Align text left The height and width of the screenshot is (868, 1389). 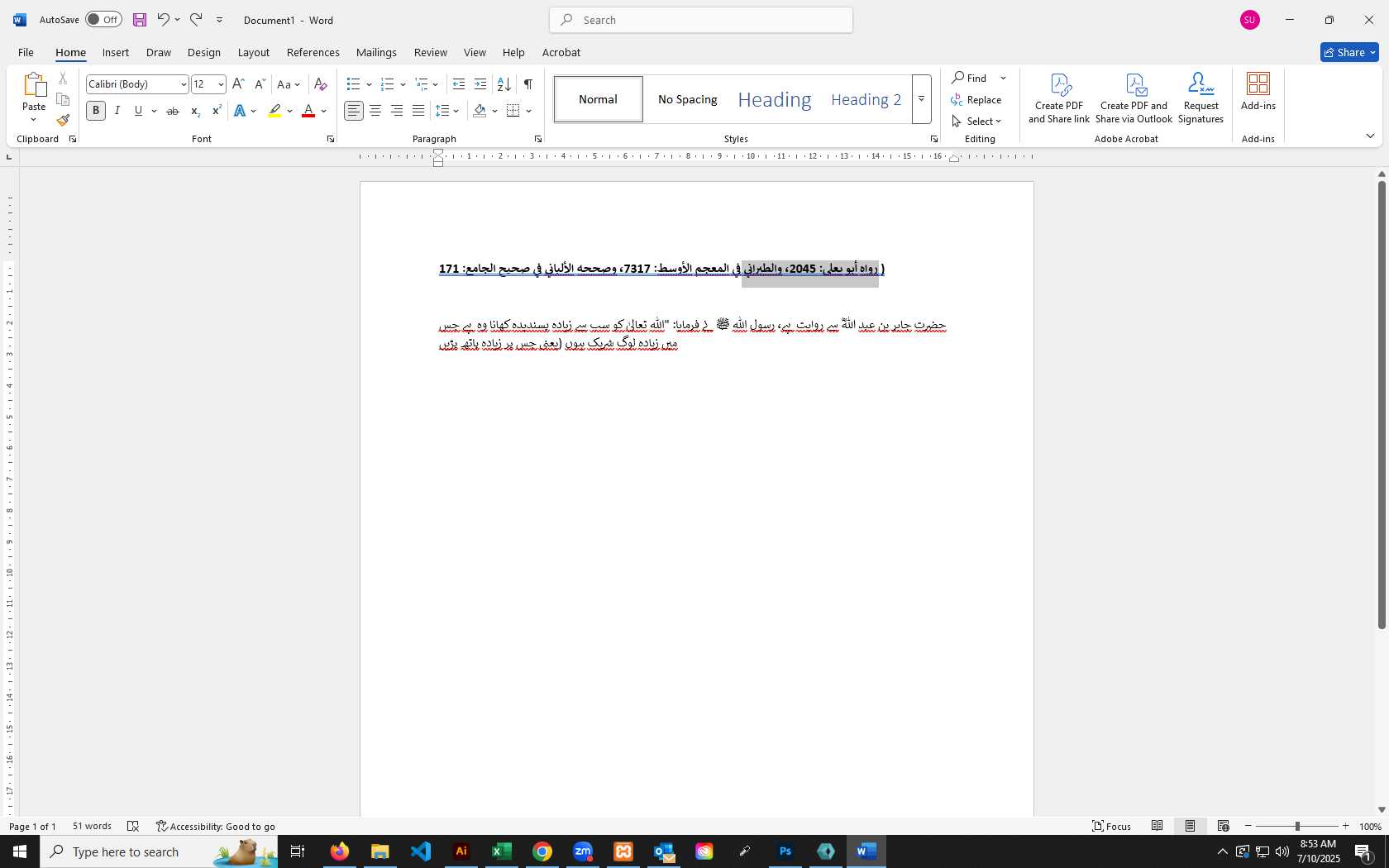(x=354, y=111)
